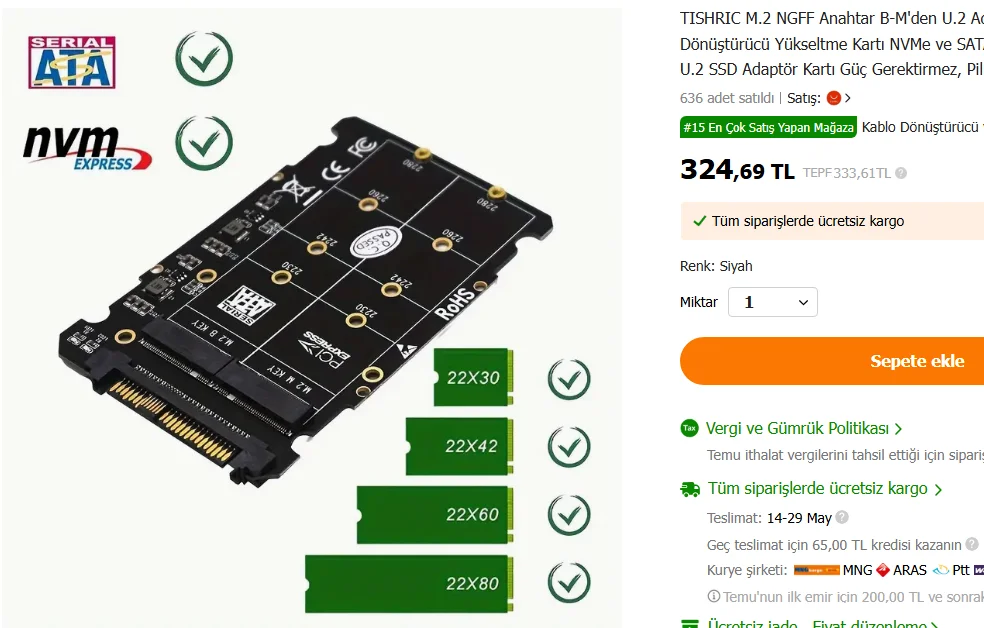The height and width of the screenshot is (628, 984).
Task: Open the Miktar quantity dropdown
Action: 773,302
